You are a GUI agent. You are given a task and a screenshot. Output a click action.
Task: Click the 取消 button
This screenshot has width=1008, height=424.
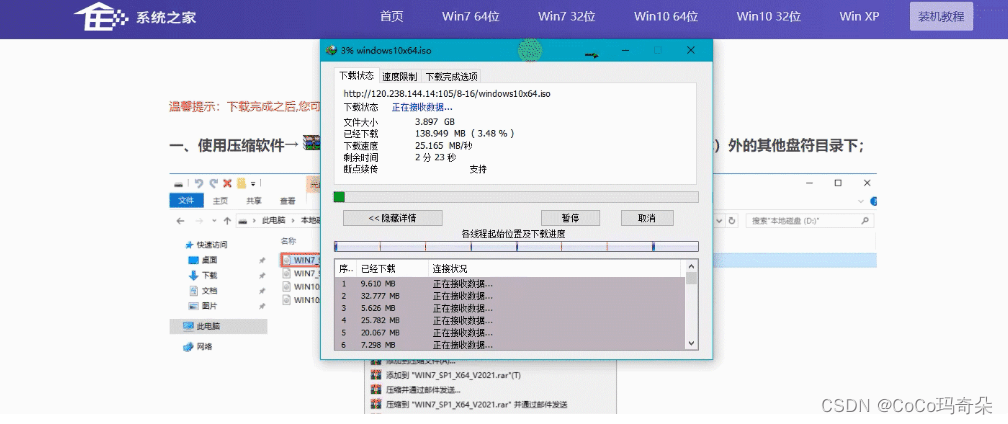647,218
